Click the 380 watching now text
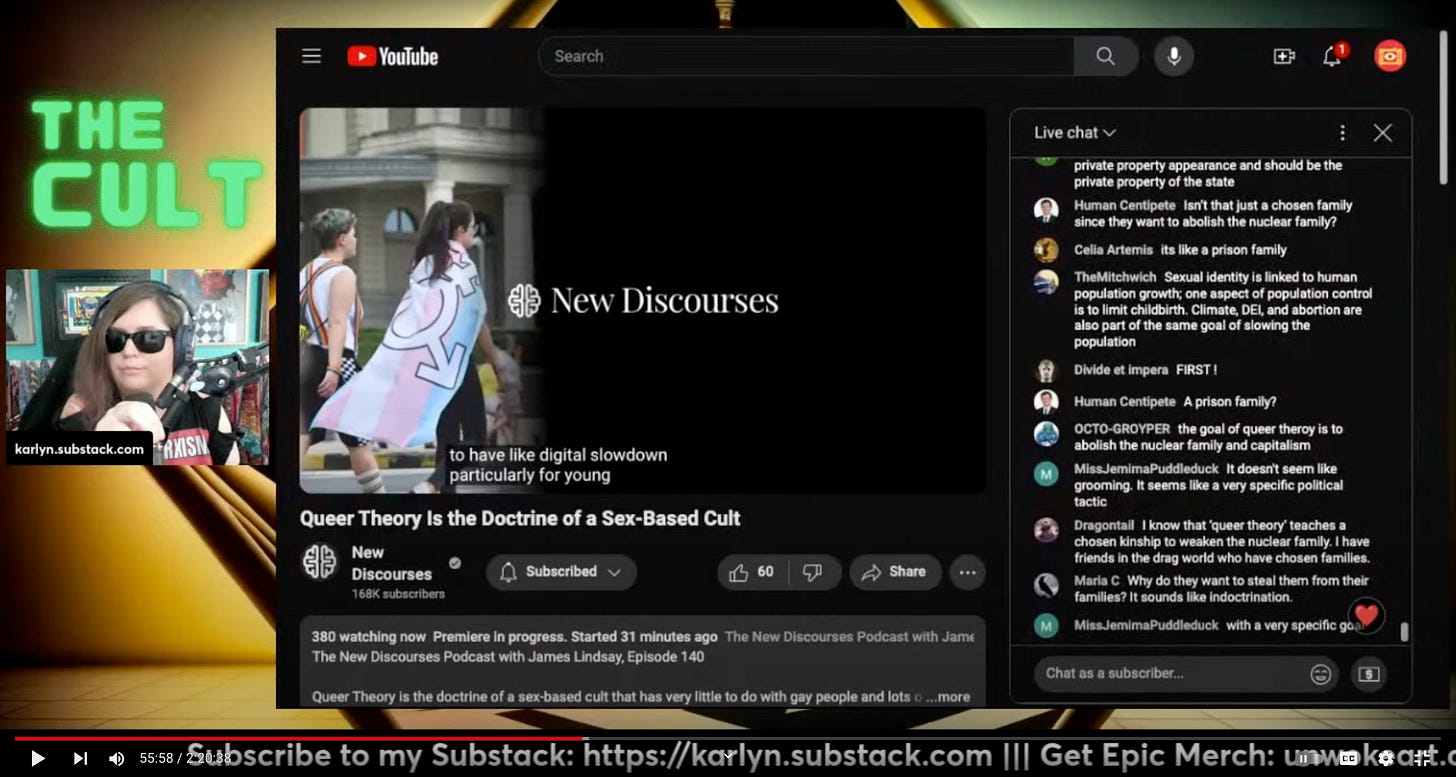The image size is (1456, 777). tap(369, 636)
